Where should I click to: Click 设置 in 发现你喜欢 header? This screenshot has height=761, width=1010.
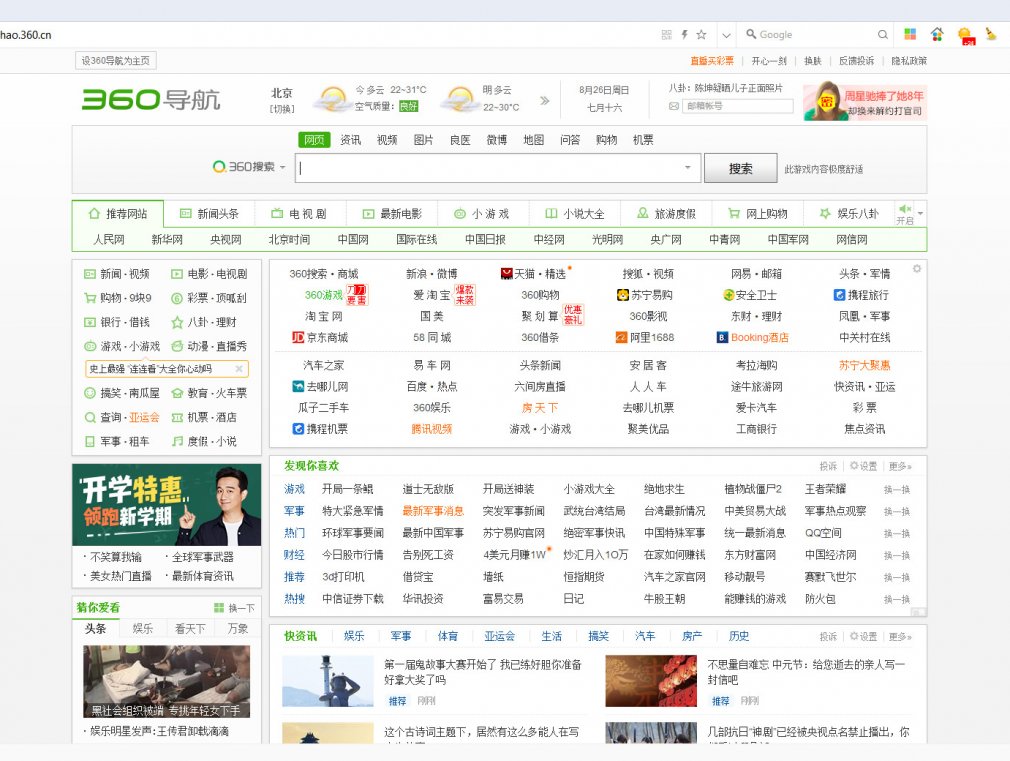pos(863,466)
